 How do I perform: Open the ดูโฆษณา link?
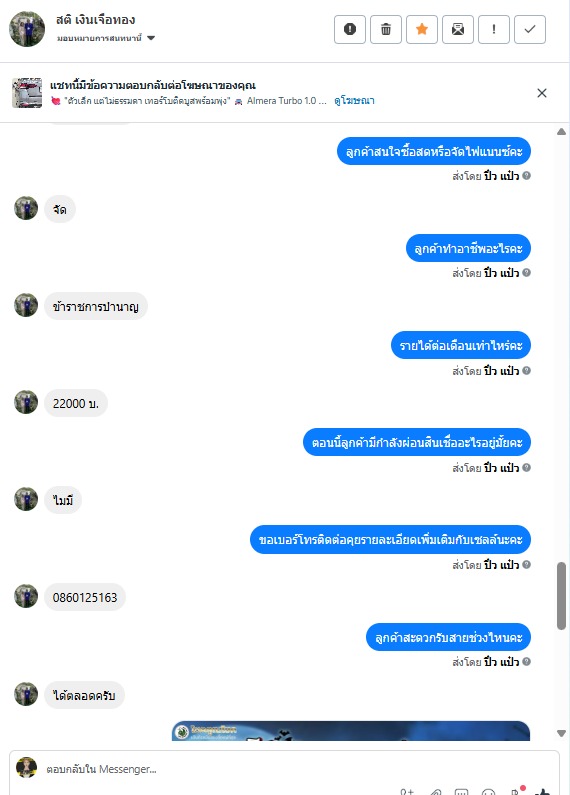tap(354, 101)
